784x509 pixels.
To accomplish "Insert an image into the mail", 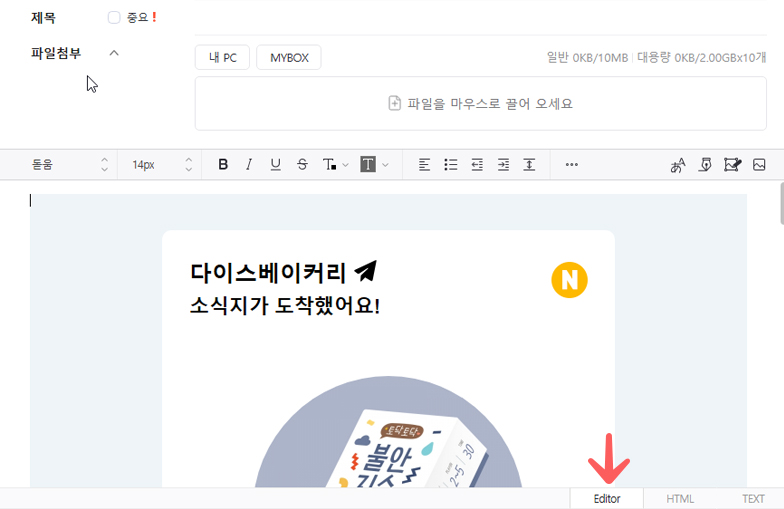I will pos(759,164).
